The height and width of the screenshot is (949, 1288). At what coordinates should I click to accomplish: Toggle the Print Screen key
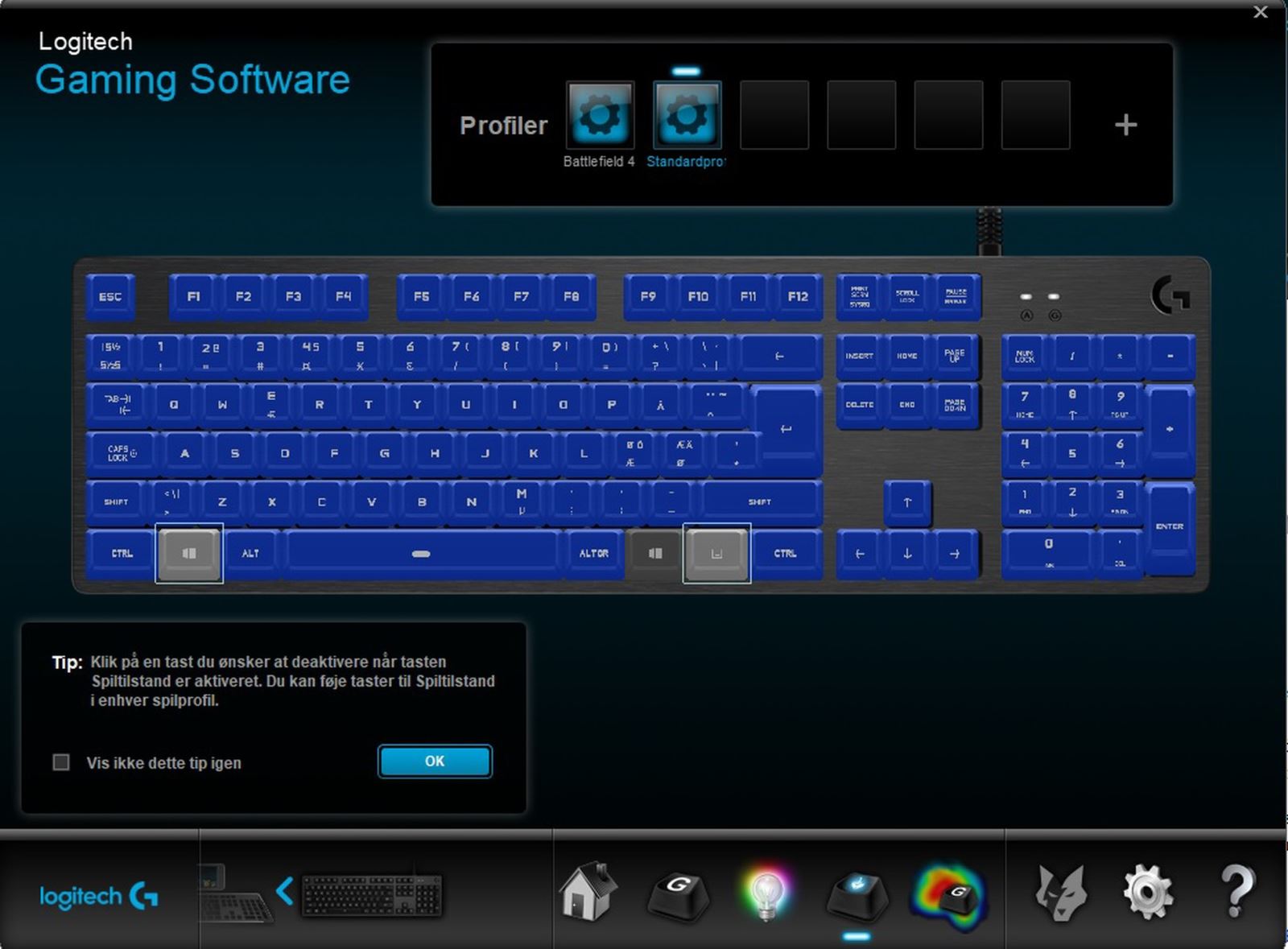point(859,296)
